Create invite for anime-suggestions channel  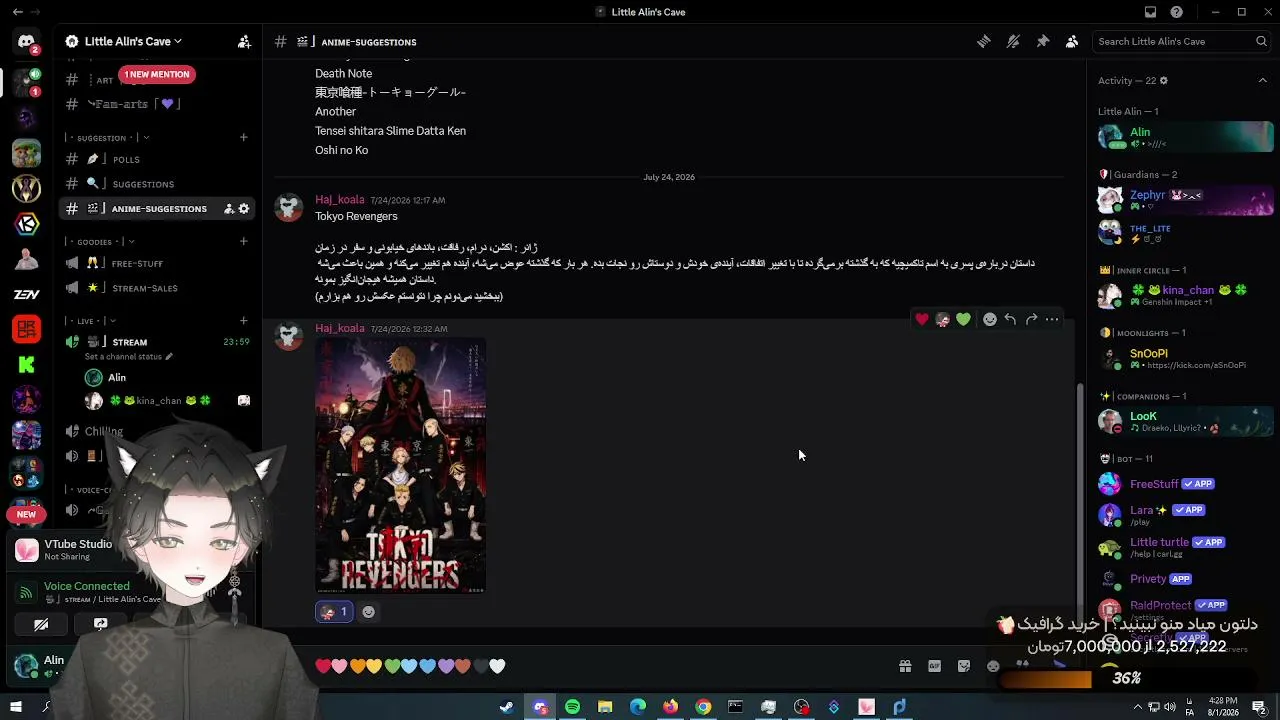pyautogui.click(x=229, y=209)
